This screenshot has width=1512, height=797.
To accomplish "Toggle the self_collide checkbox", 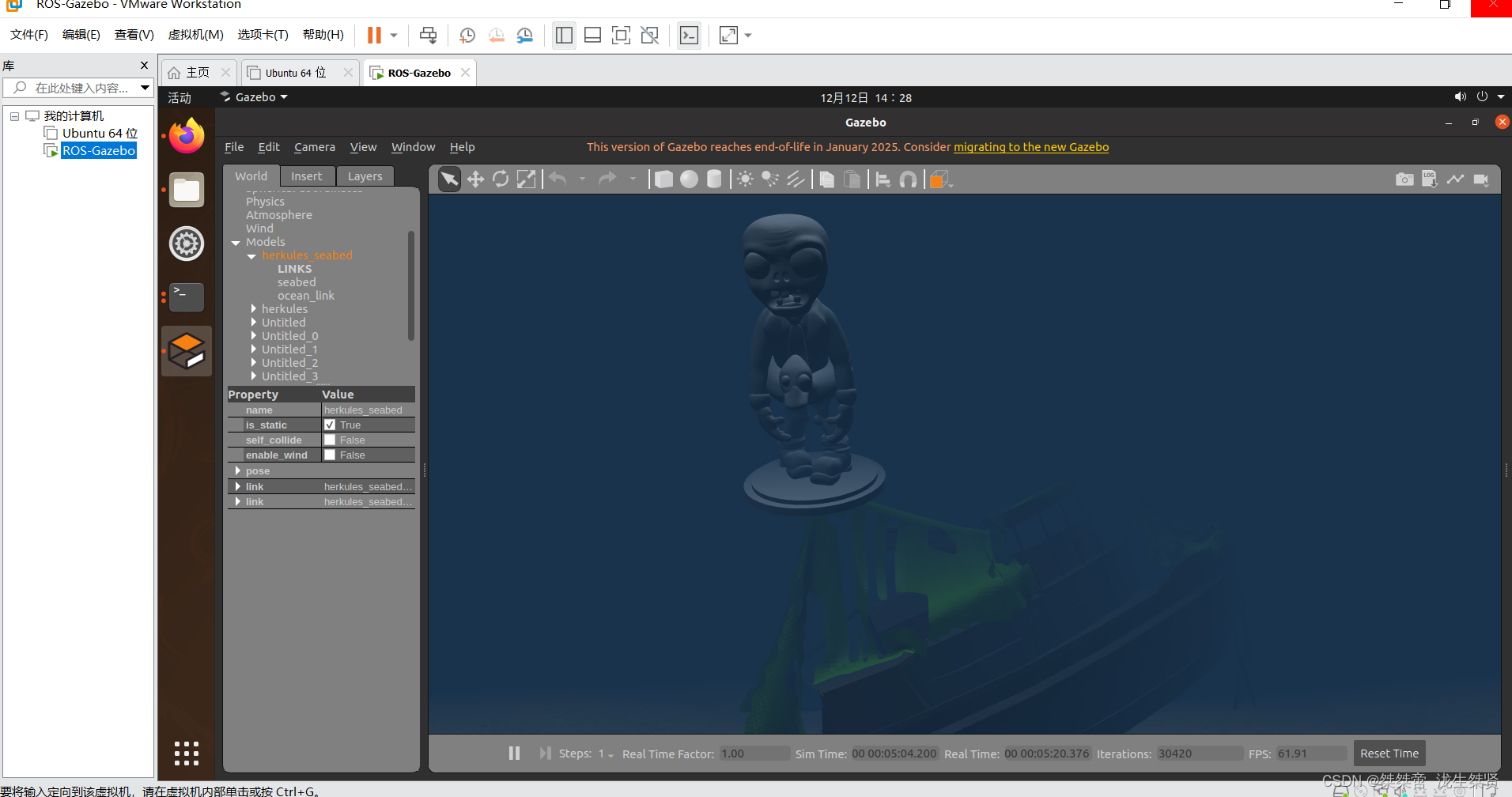I will pyautogui.click(x=330, y=440).
